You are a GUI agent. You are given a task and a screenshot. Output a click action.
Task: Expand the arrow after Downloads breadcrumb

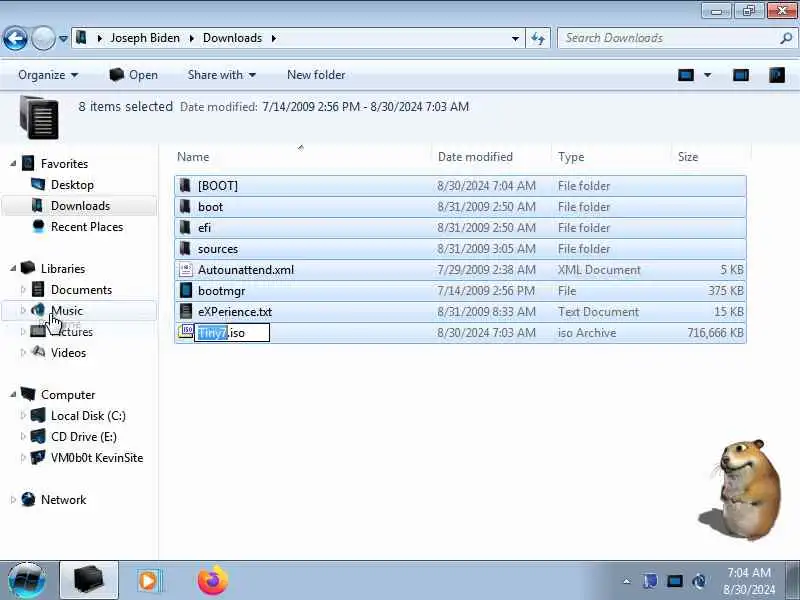tap(274, 38)
